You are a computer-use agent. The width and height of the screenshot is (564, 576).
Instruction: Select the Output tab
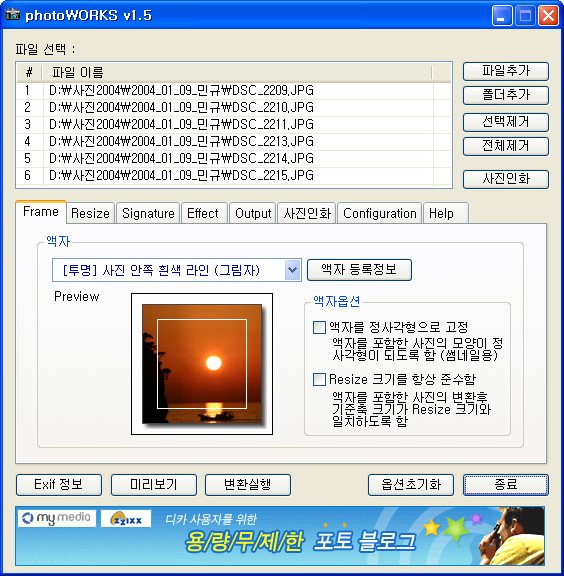253,213
